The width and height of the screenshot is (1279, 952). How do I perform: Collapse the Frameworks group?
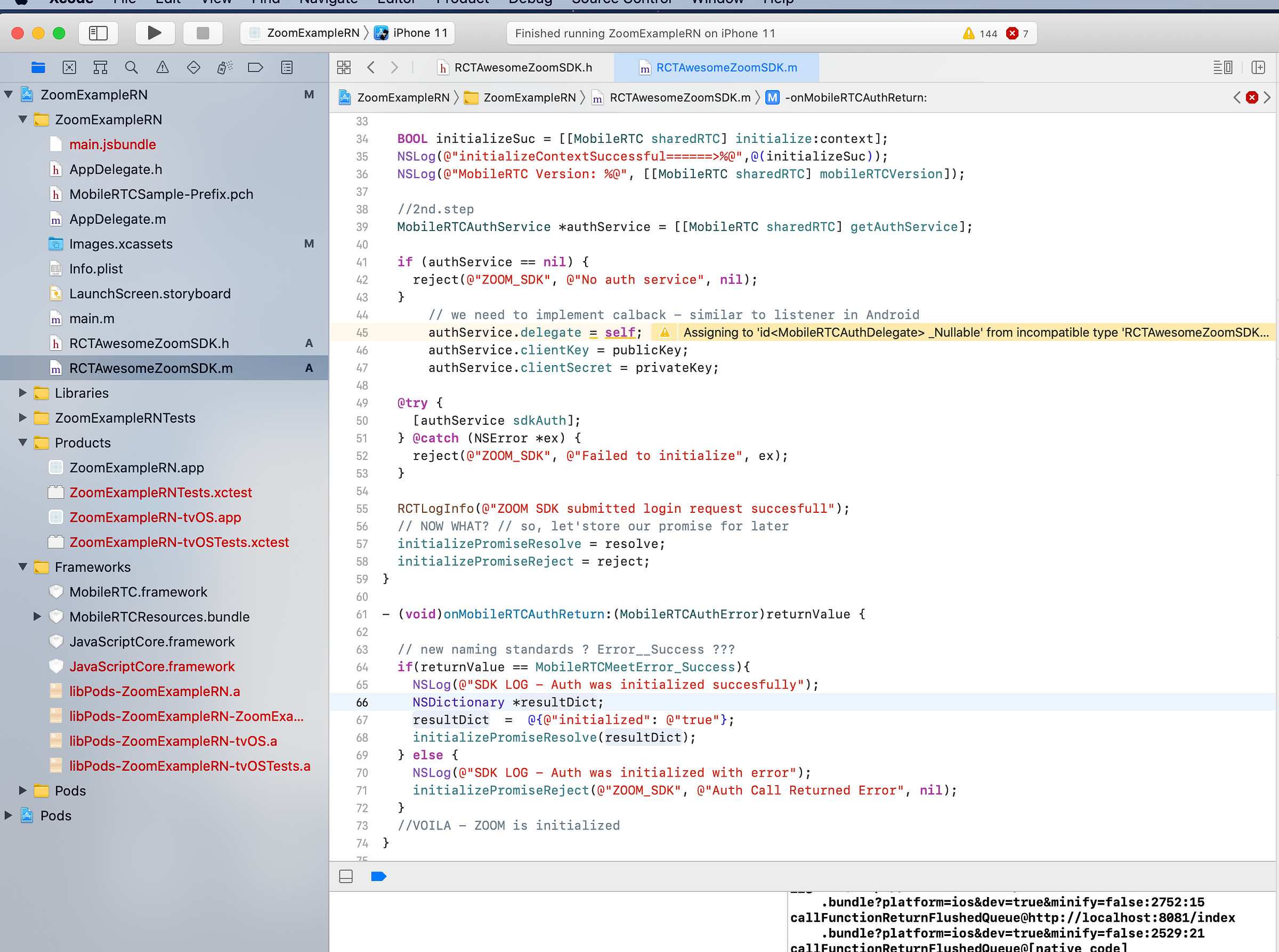pos(22,567)
